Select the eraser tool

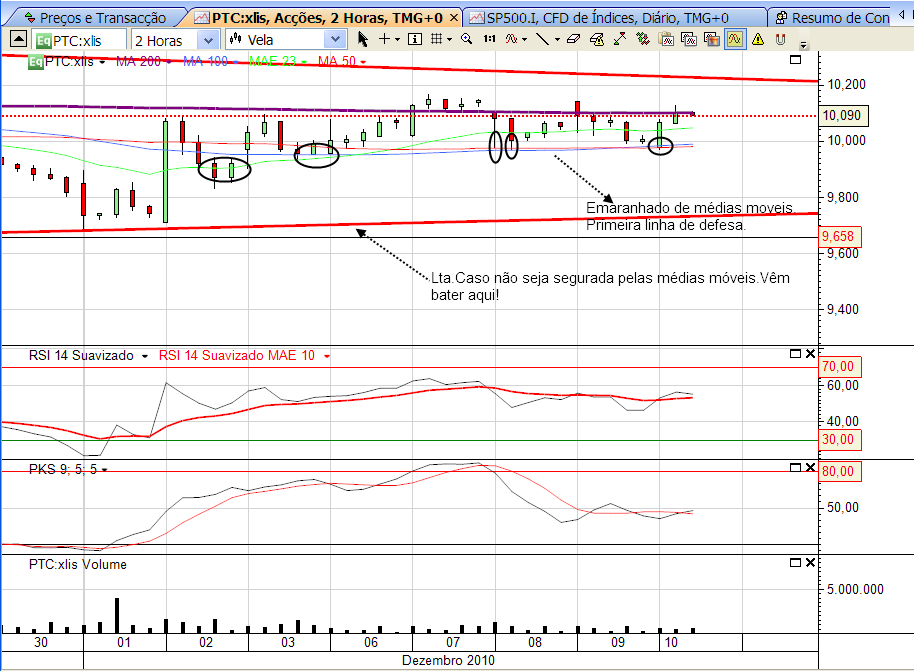click(574, 39)
